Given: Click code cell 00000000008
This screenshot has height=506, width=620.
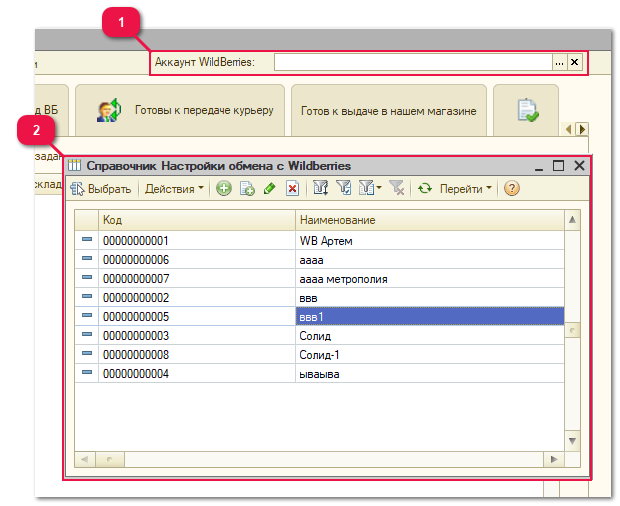Looking at the screenshot, I should tap(197, 355).
